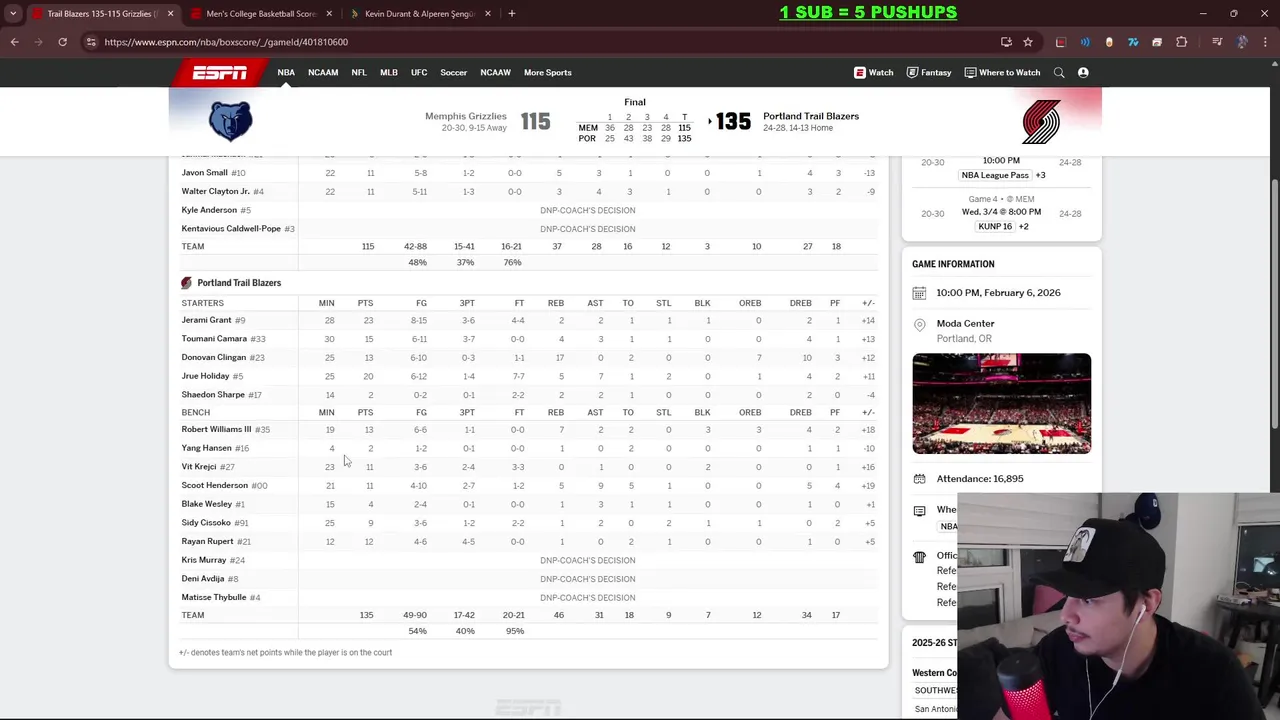1280x720 pixels.
Task: Open Jerami Grant player link
Action: coord(206,320)
